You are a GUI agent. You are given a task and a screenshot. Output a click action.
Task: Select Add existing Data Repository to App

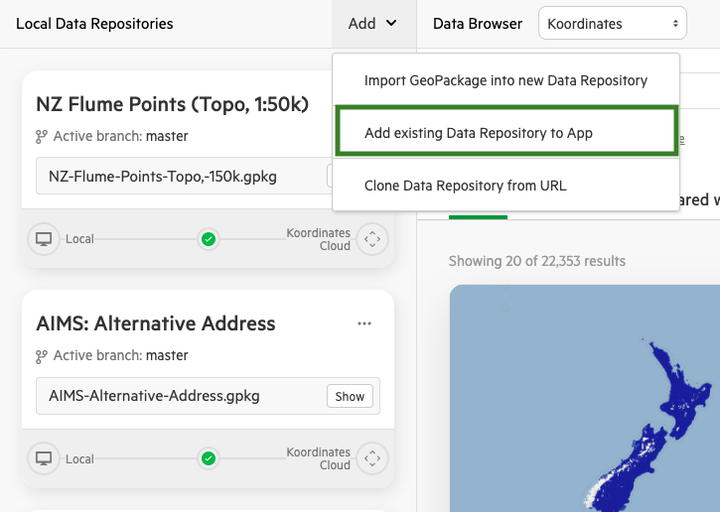click(x=506, y=133)
